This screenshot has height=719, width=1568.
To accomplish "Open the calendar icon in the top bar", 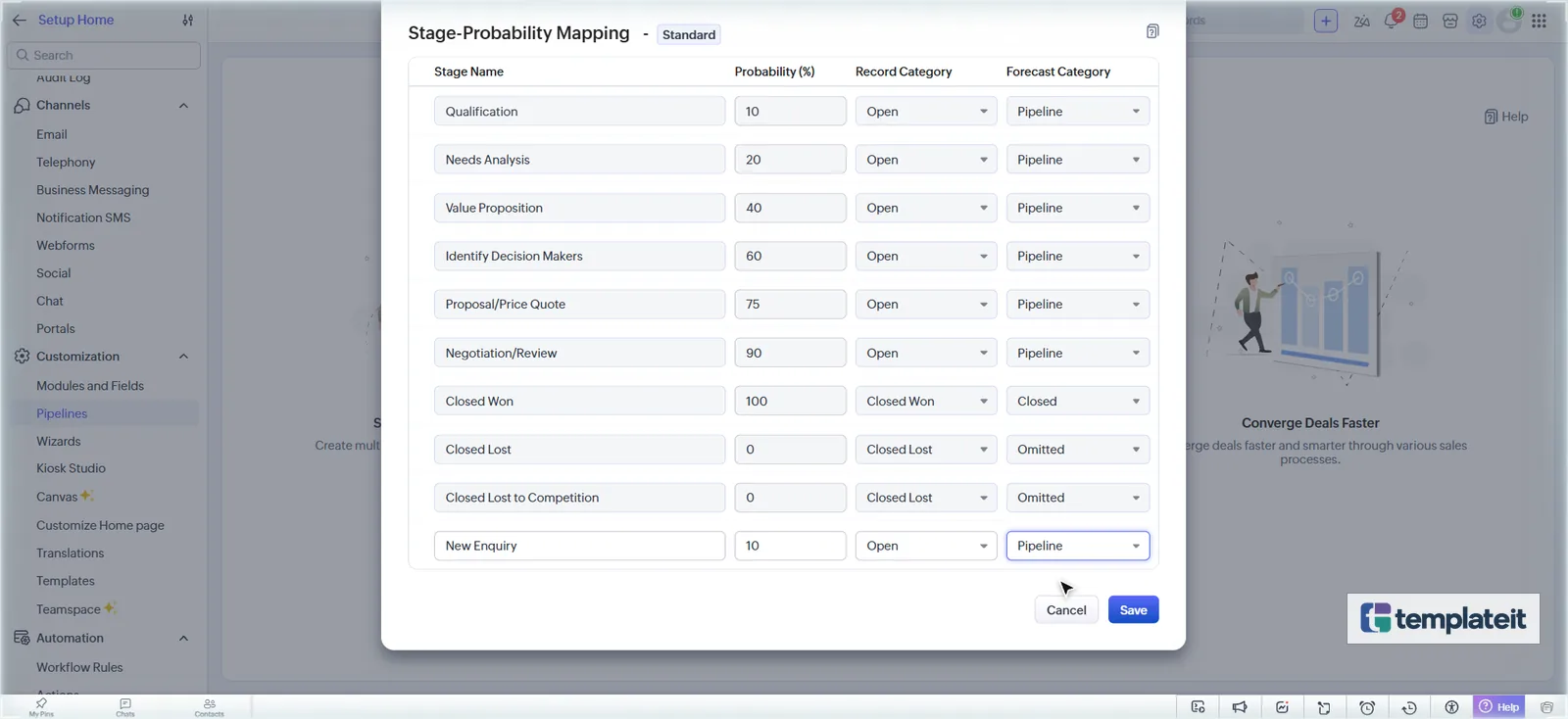I will 1420,21.
